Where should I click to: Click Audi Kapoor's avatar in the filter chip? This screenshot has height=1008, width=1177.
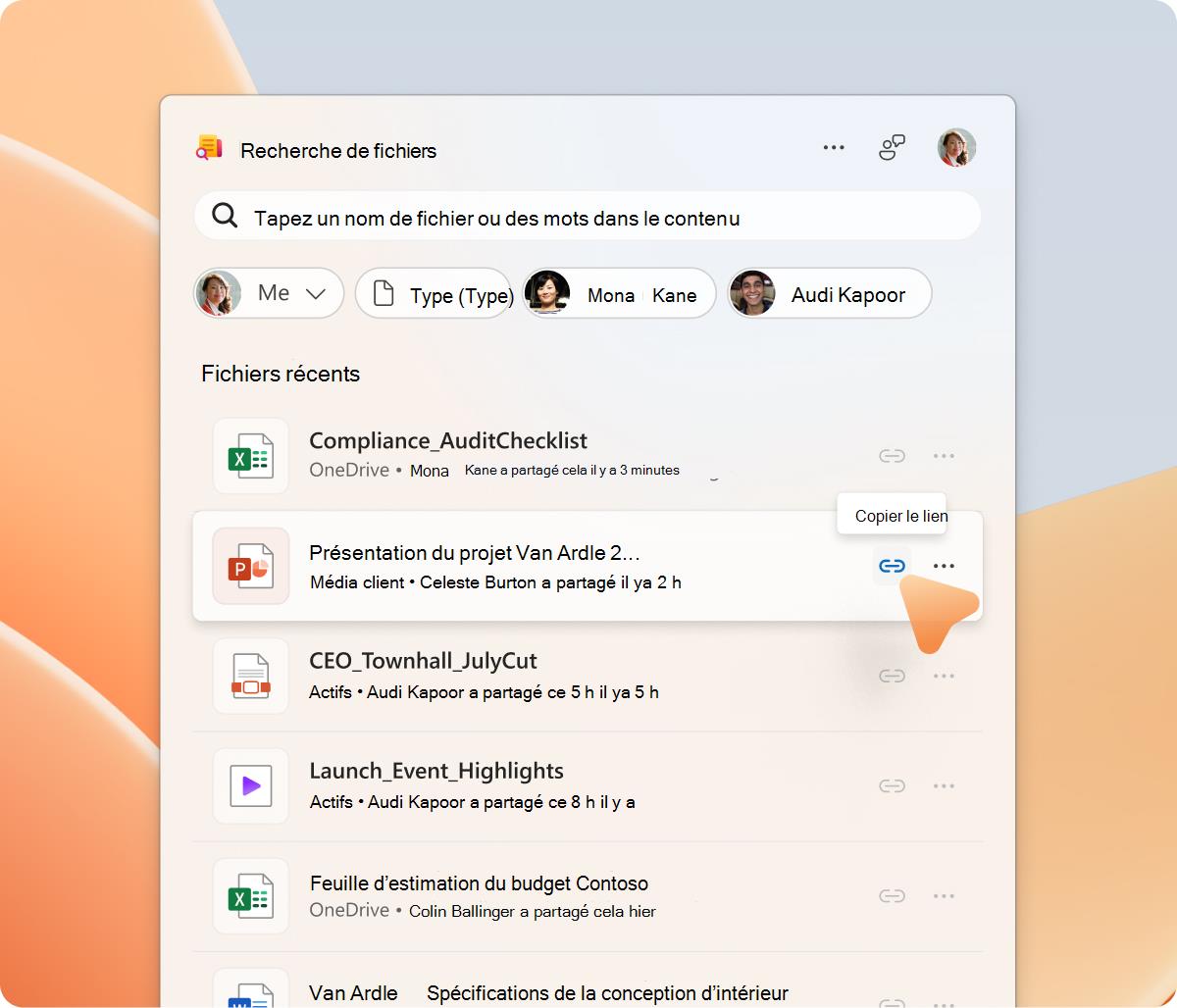[752, 293]
